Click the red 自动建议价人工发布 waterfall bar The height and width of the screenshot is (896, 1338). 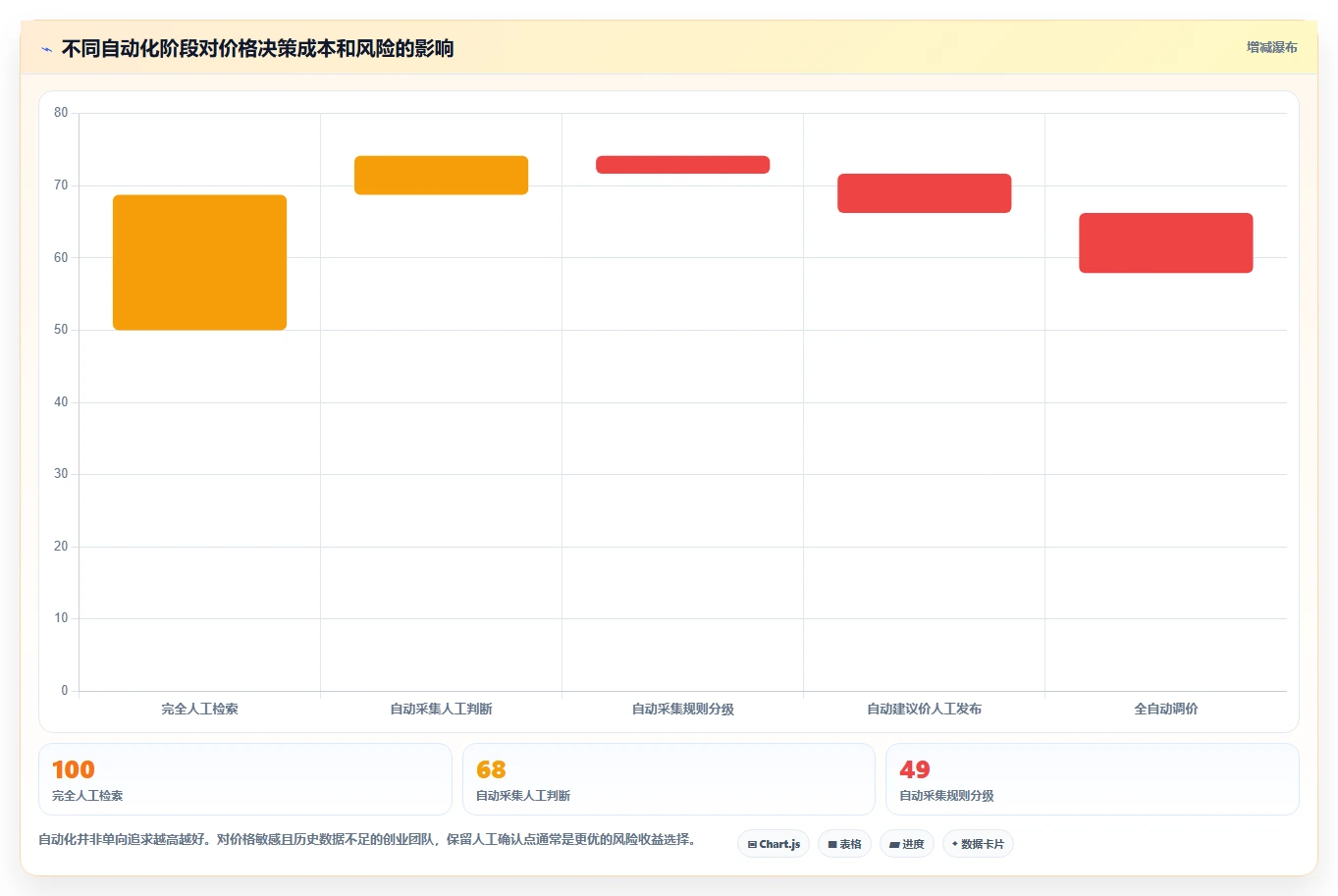(x=925, y=193)
